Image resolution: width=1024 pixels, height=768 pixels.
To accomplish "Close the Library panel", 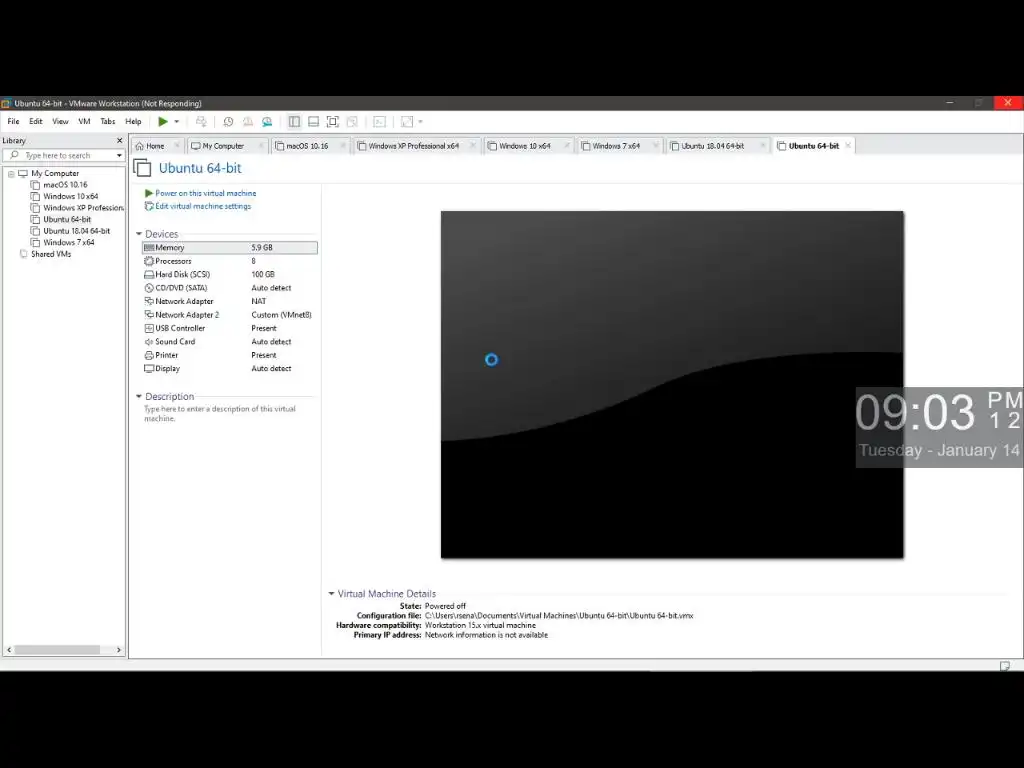I will point(120,140).
